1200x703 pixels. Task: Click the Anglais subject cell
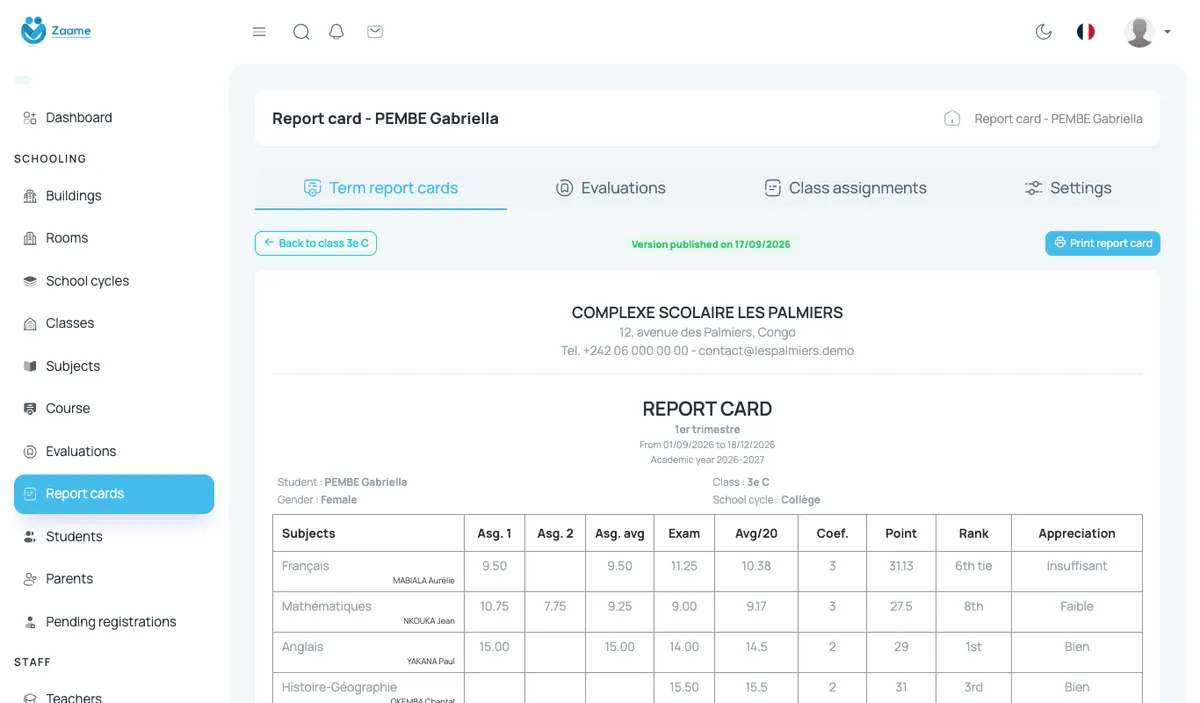click(x=368, y=652)
